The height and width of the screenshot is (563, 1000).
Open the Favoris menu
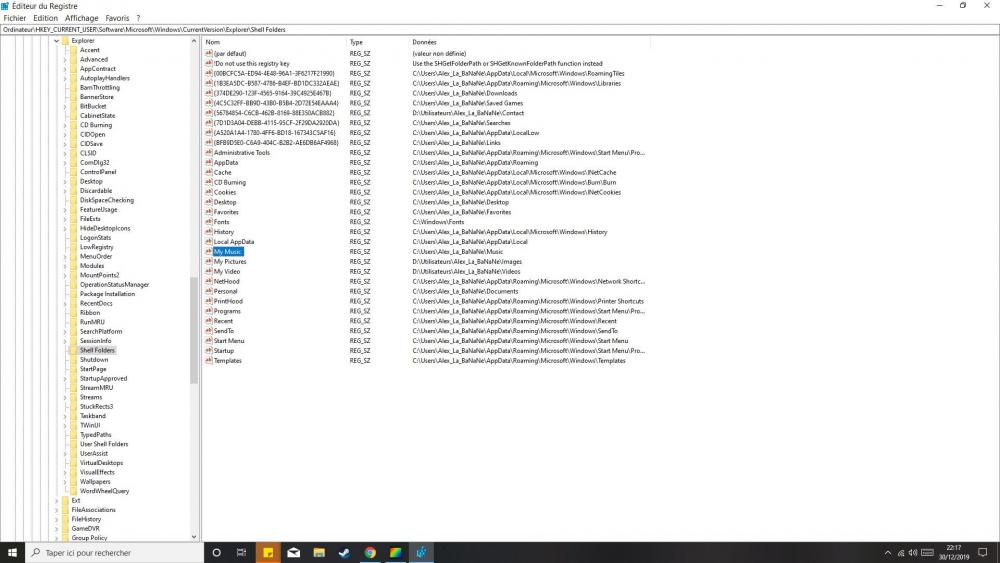pos(117,18)
